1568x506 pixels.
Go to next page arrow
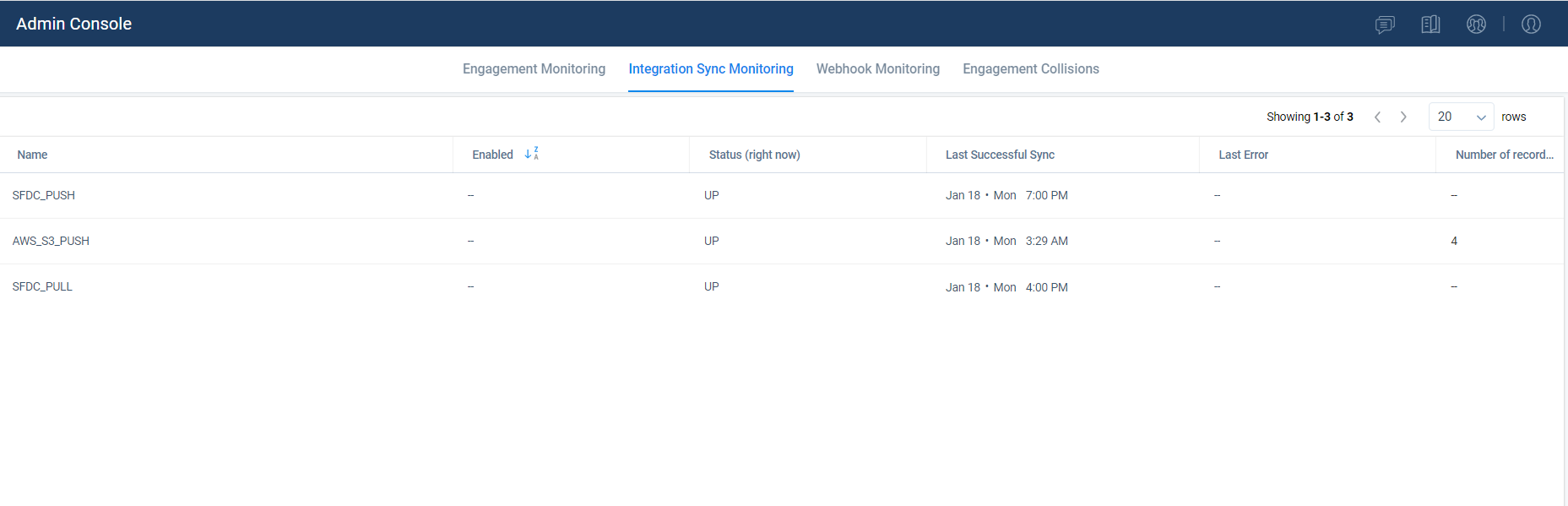(x=1403, y=117)
